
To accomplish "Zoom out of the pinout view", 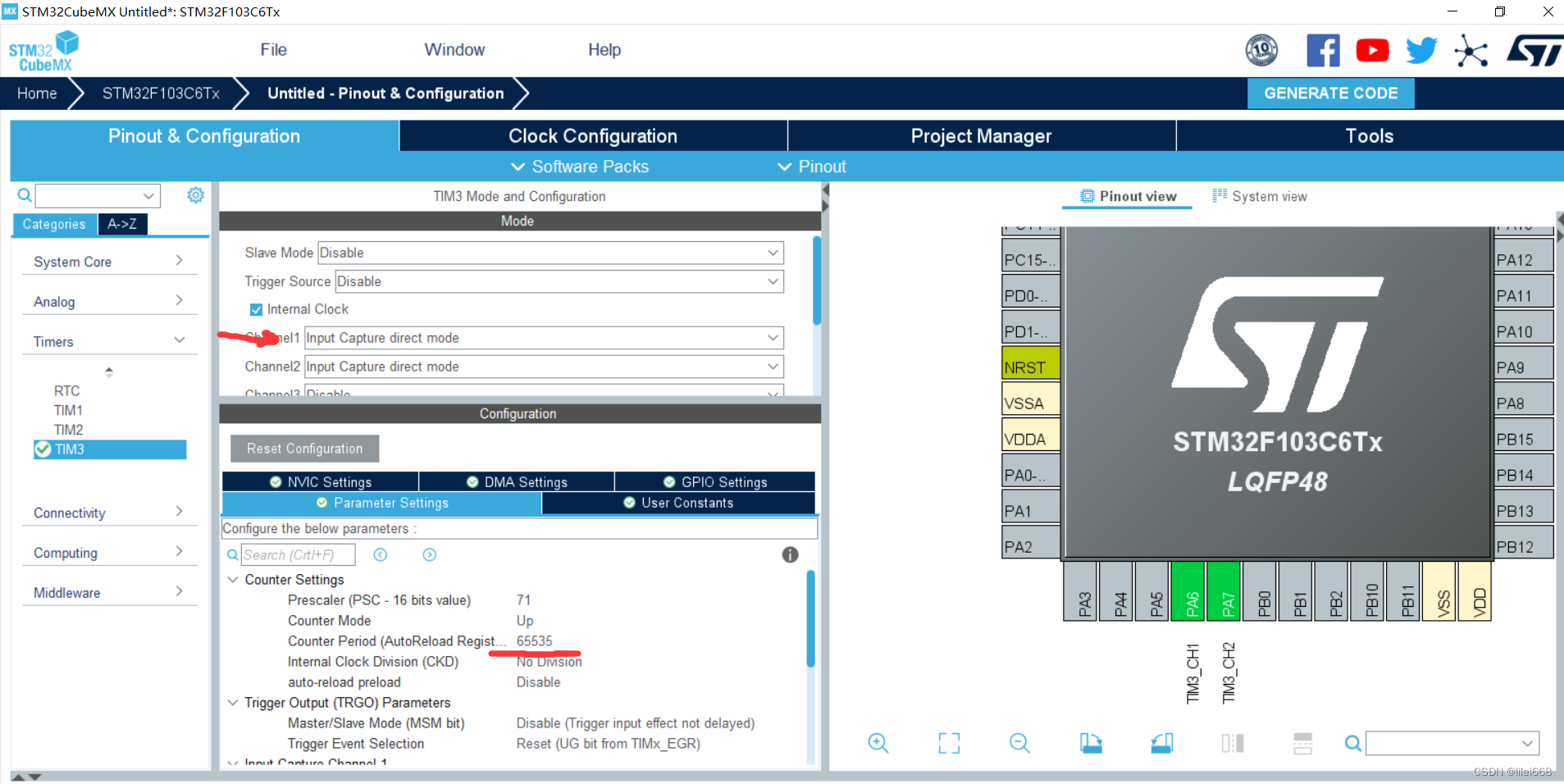I will click(x=1019, y=743).
